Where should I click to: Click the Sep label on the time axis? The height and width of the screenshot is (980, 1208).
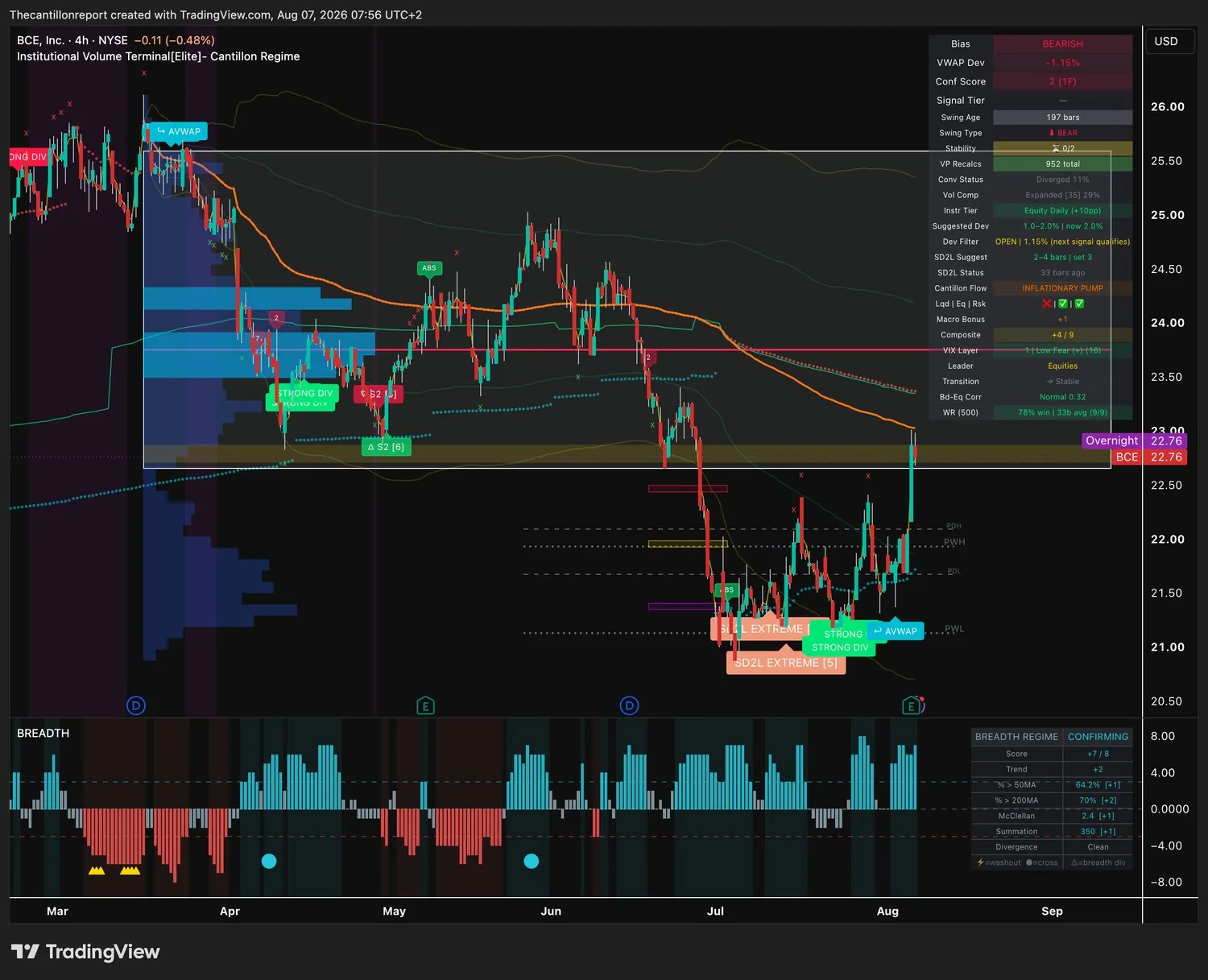coord(1052,912)
